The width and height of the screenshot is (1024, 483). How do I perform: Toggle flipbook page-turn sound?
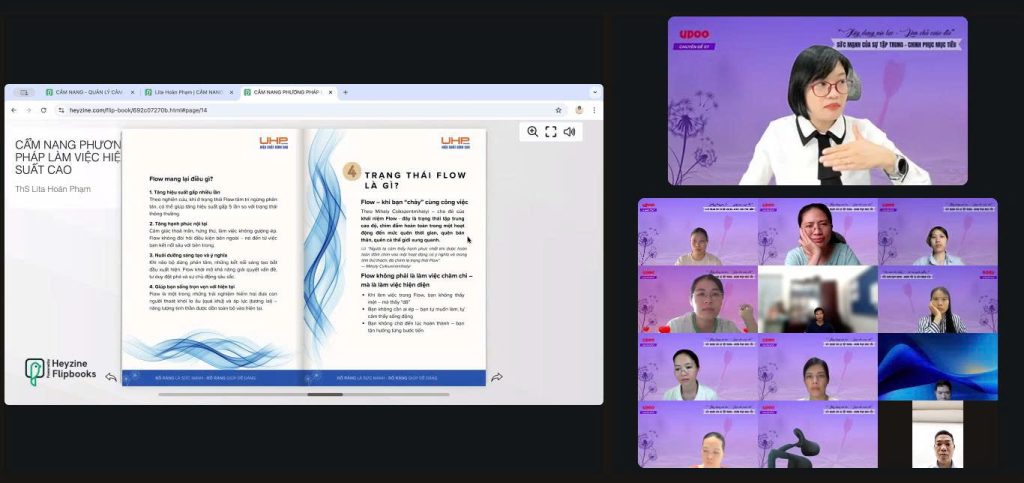pyautogui.click(x=569, y=131)
